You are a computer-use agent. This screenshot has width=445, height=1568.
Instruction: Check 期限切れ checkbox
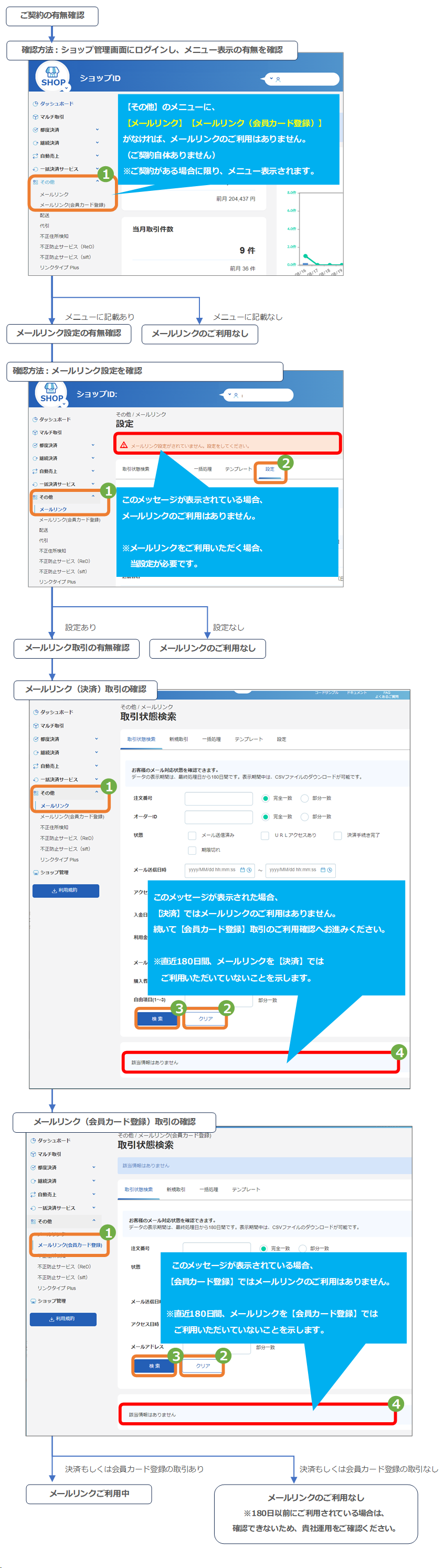192,851
